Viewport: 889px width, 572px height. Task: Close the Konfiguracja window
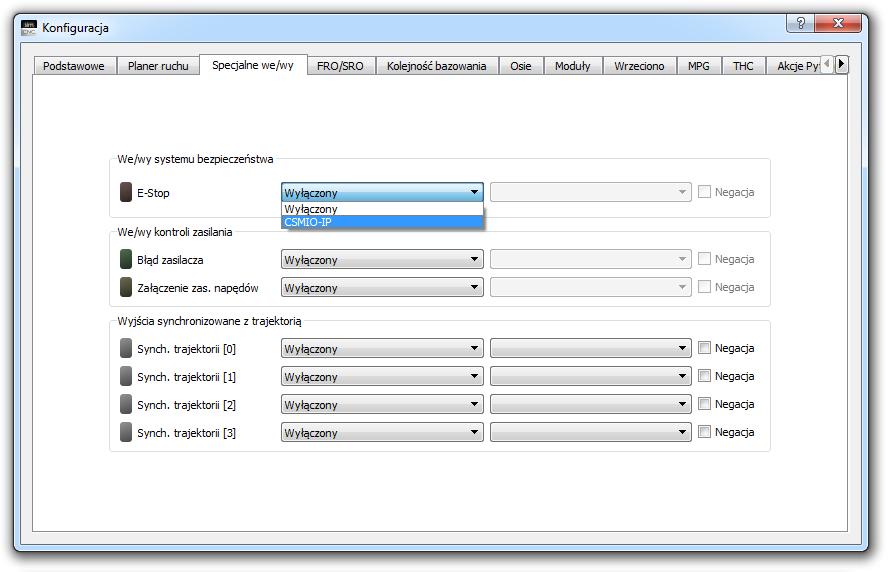(x=838, y=23)
